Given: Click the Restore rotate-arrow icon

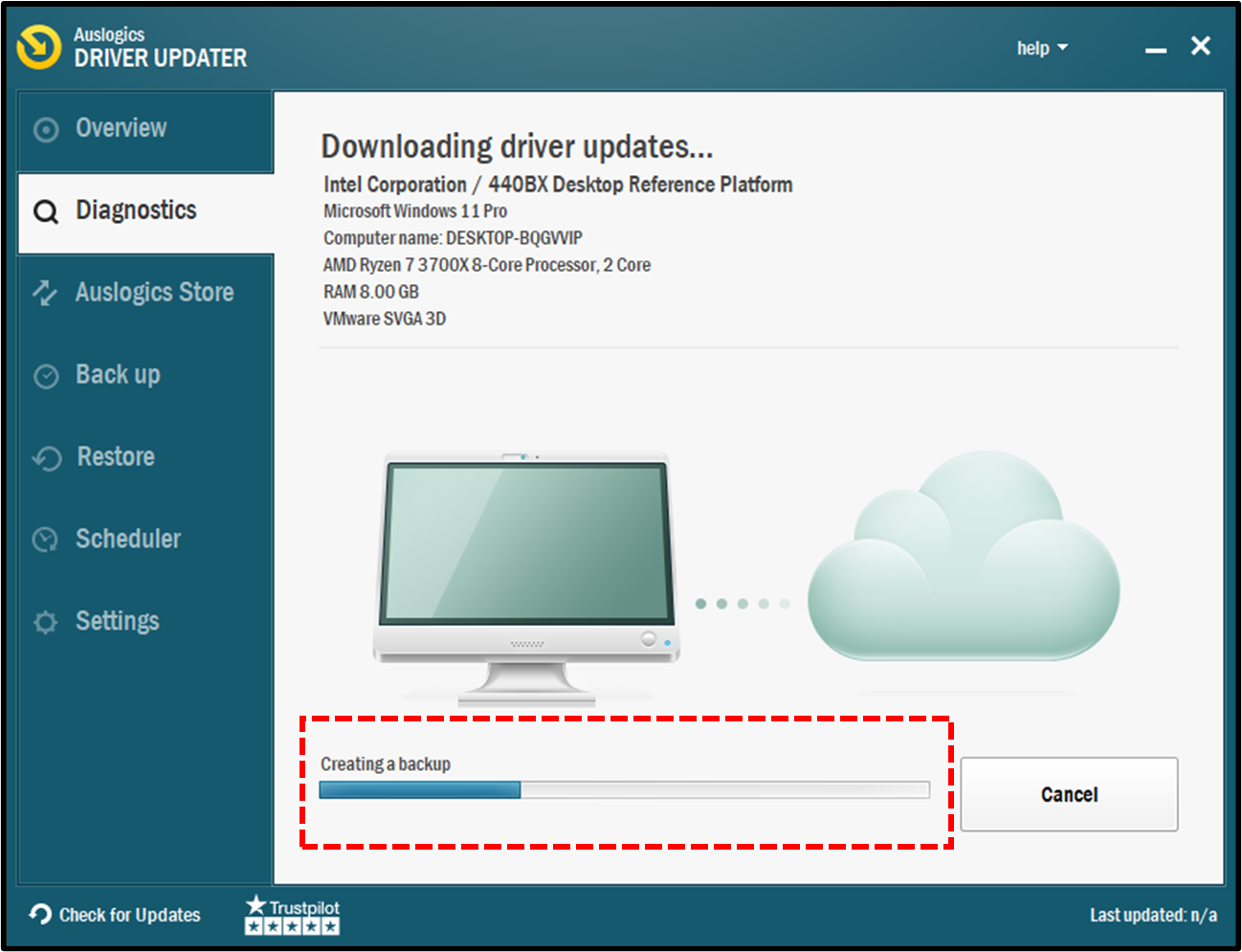Looking at the screenshot, I should pyautogui.click(x=46, y=458).
